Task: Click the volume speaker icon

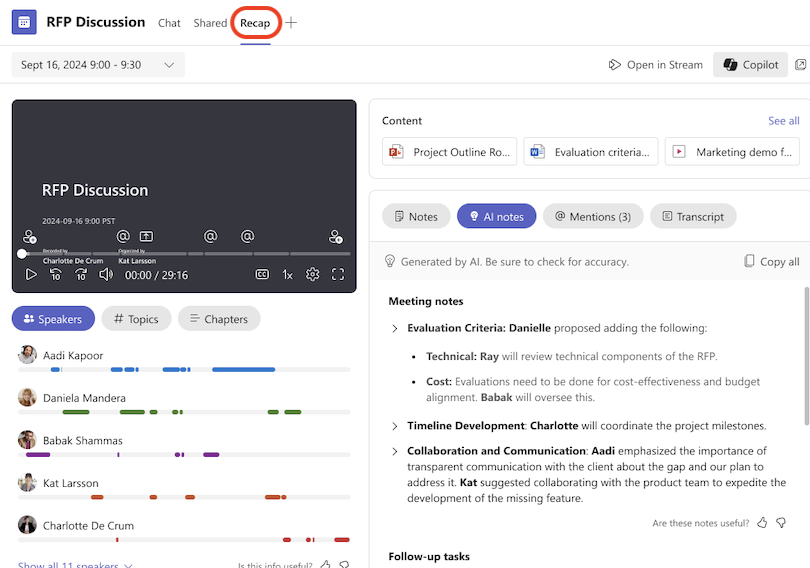Action: 106,274
